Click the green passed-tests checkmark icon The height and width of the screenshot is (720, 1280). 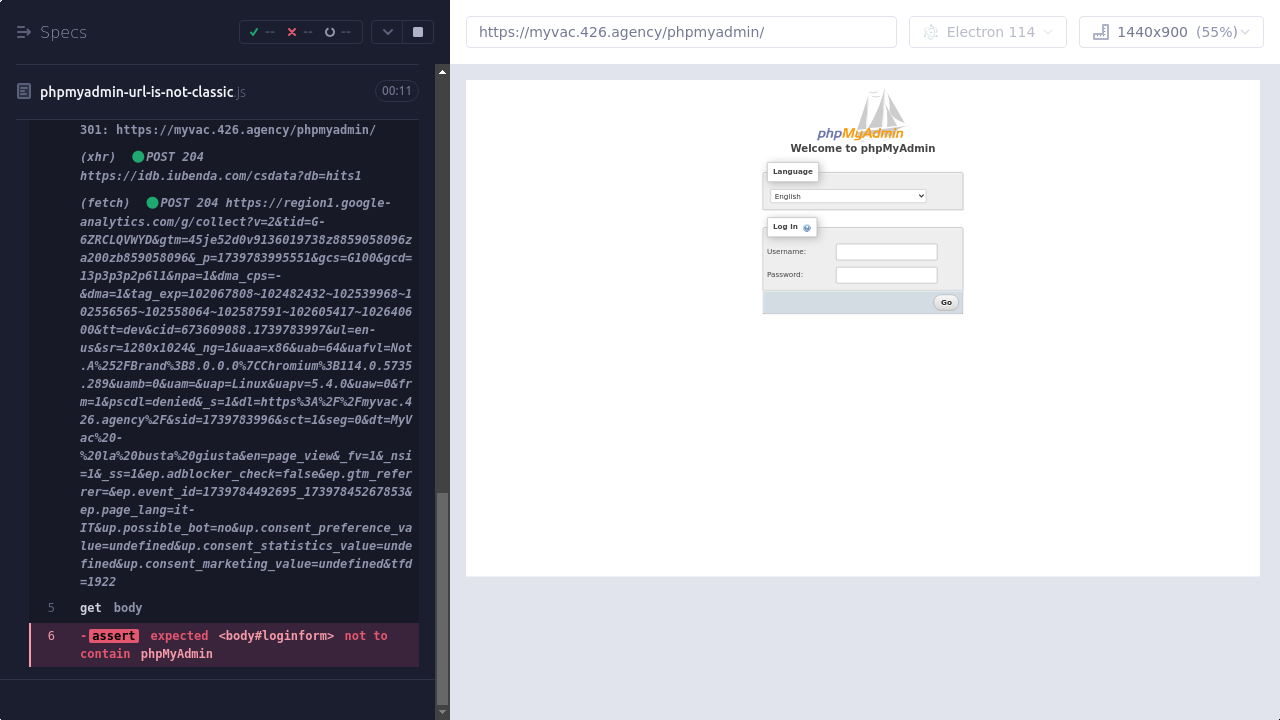[x=254, y=32]
